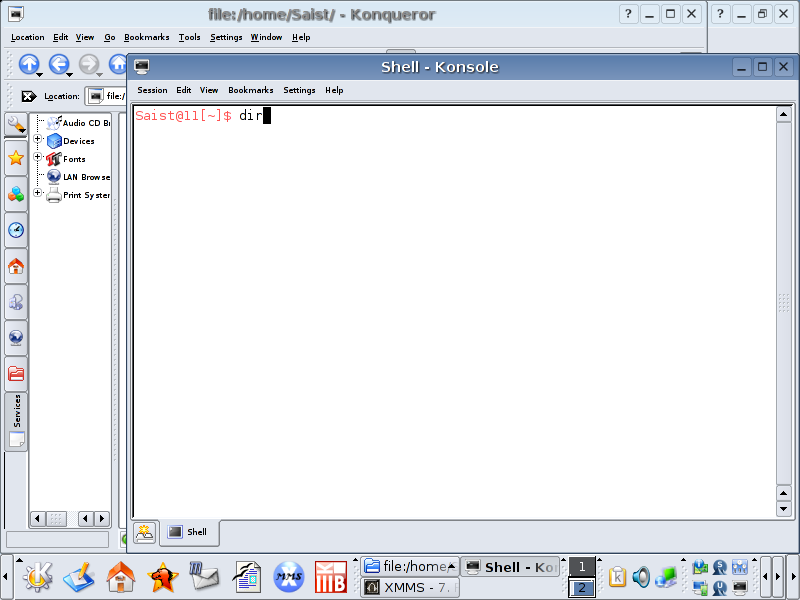Image resolution: width=800 pixels, height=600 pixels.
Task: Open the Session menu in Konsole
Action: coord(152,90)
